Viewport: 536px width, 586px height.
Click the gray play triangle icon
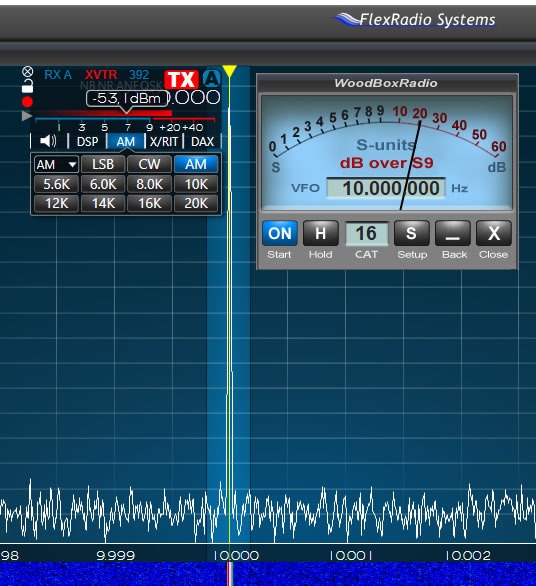pyautogui.click(x=27, y=116)
